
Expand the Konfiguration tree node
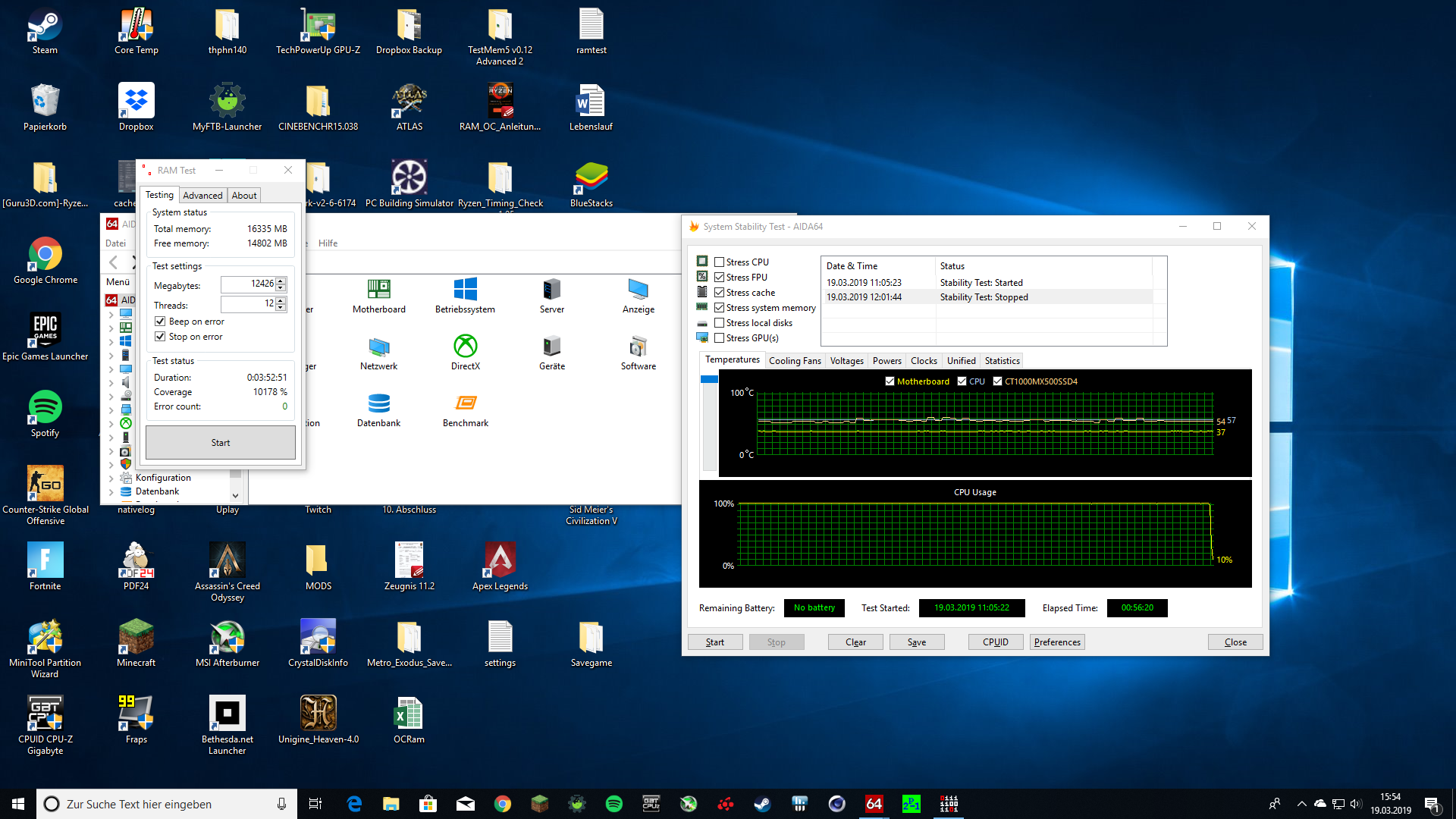click(111, 479)
